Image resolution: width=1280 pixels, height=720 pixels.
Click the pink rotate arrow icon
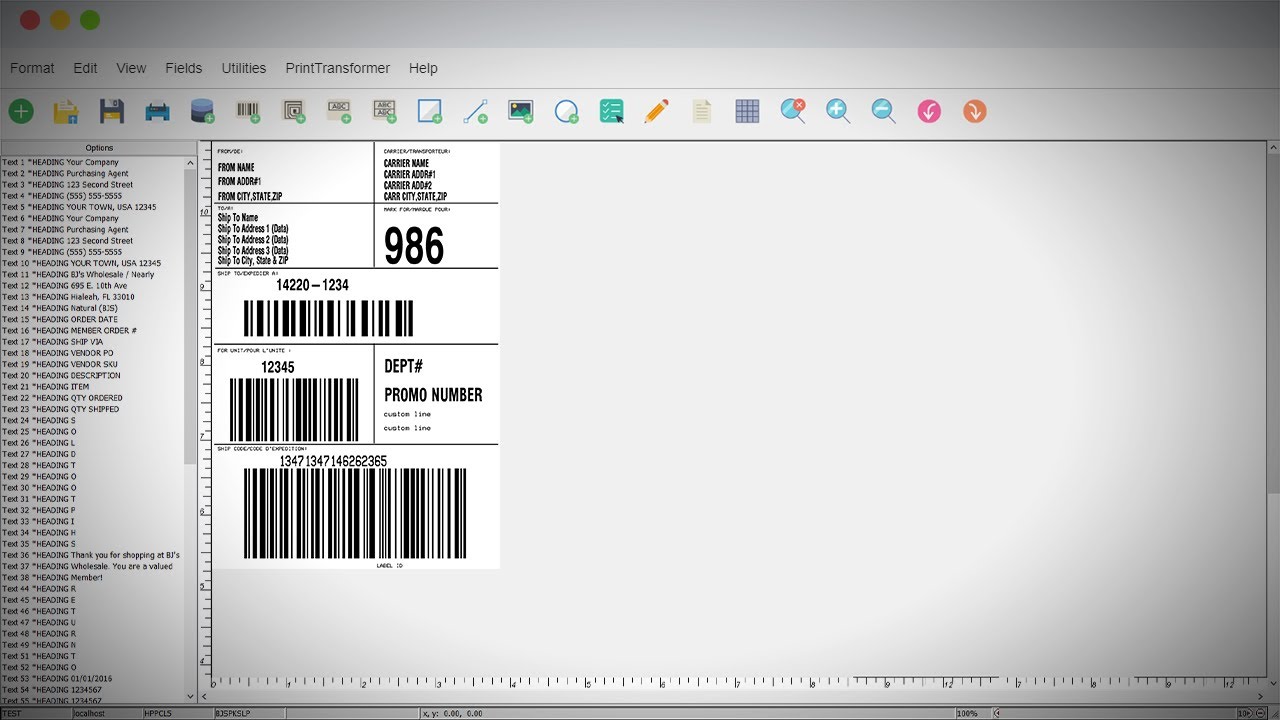click(x=929, y=111)
